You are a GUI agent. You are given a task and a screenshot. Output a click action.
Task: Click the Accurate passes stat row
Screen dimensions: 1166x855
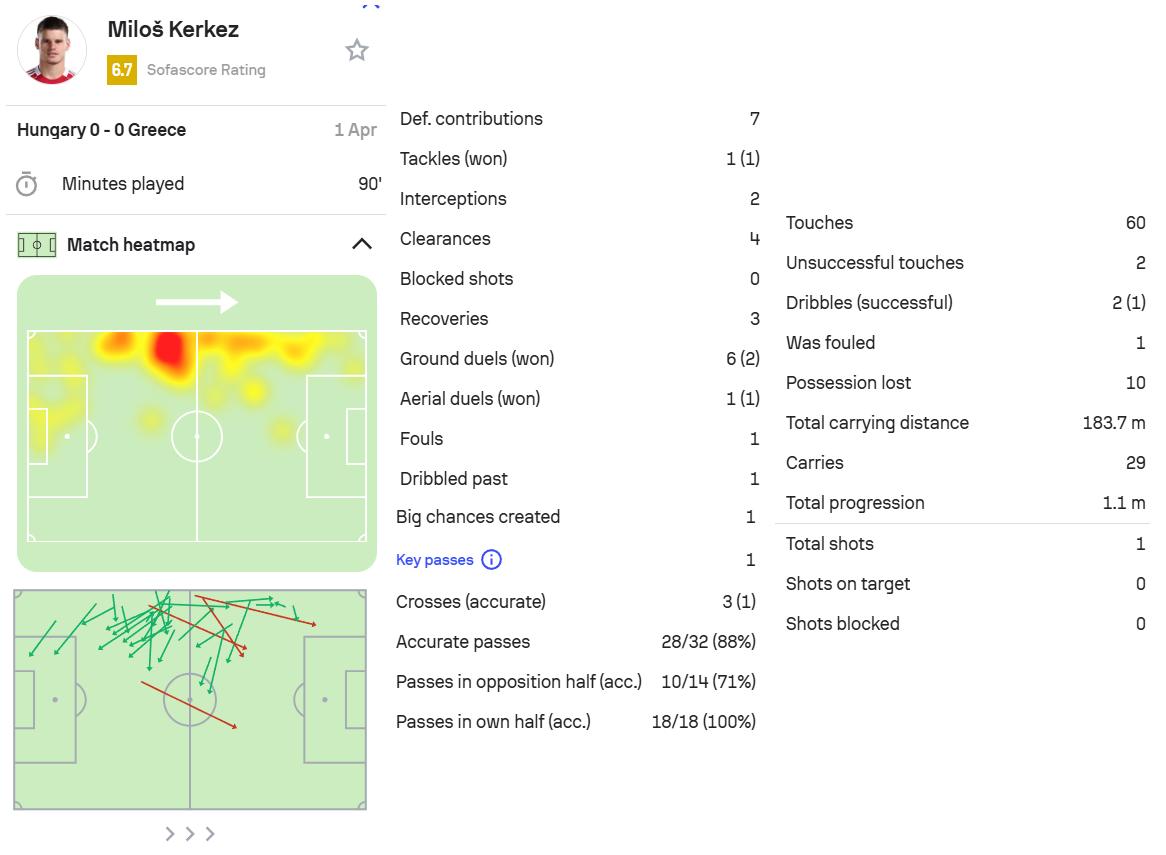point(576,642)
